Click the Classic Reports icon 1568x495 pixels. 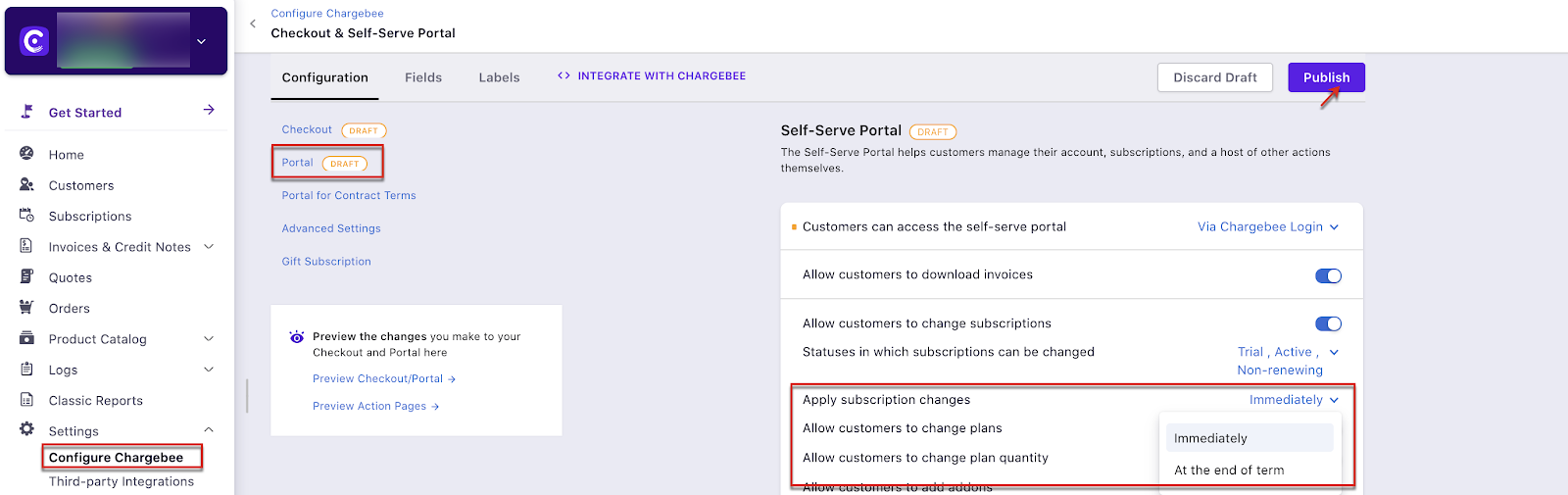click(x=26, y=400)
